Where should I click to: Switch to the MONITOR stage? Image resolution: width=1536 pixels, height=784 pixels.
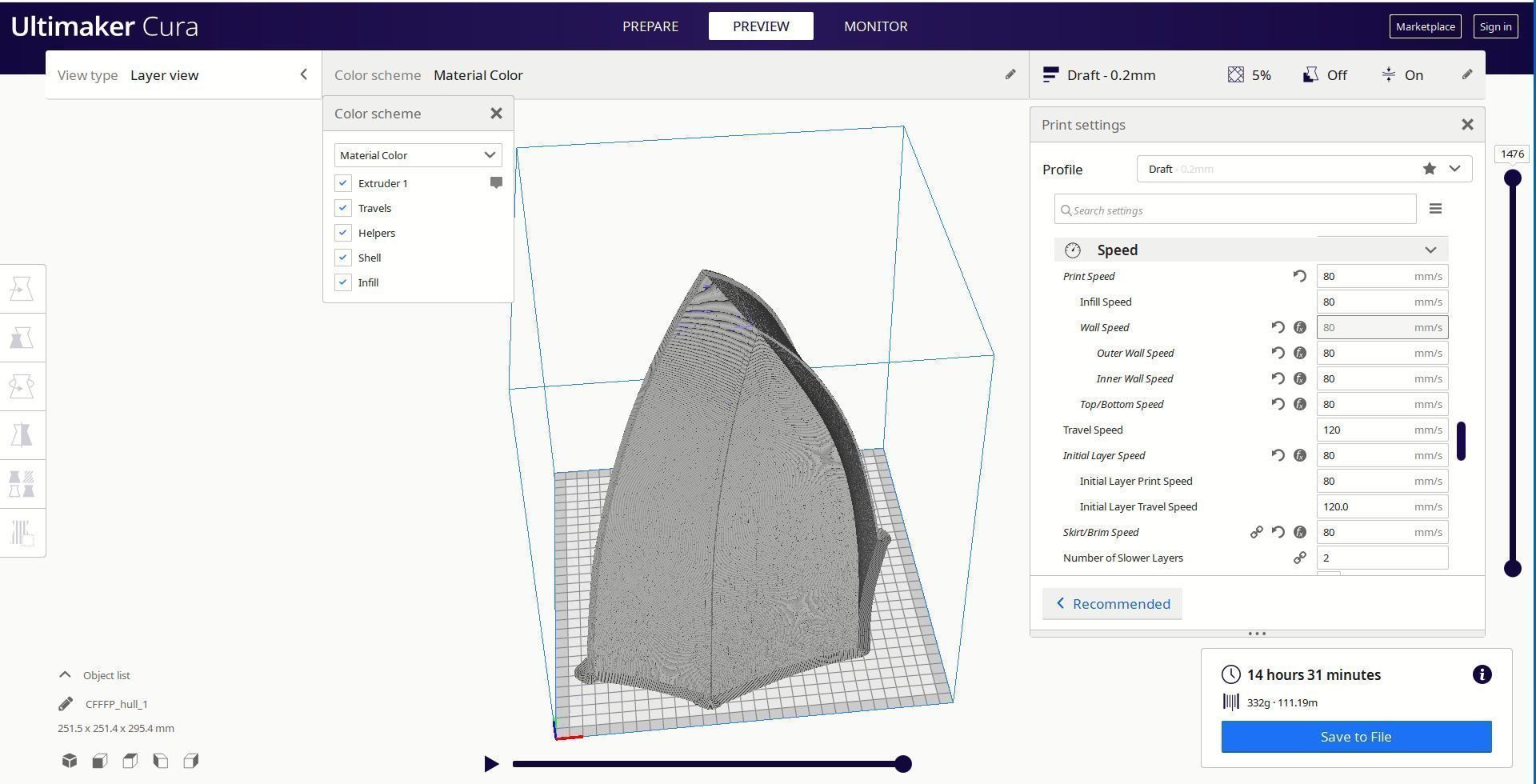click(x=876, y=26)
